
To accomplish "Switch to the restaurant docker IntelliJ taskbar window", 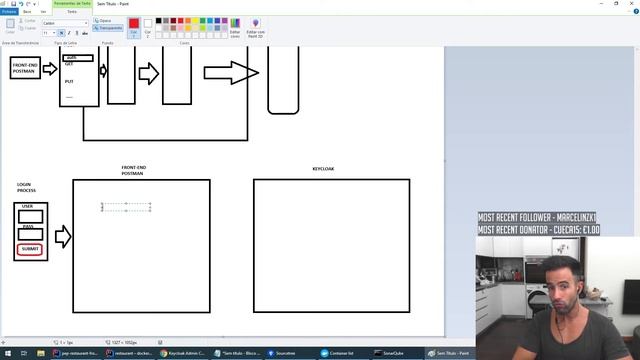I will pyautogui.click(x=129, y=353).
